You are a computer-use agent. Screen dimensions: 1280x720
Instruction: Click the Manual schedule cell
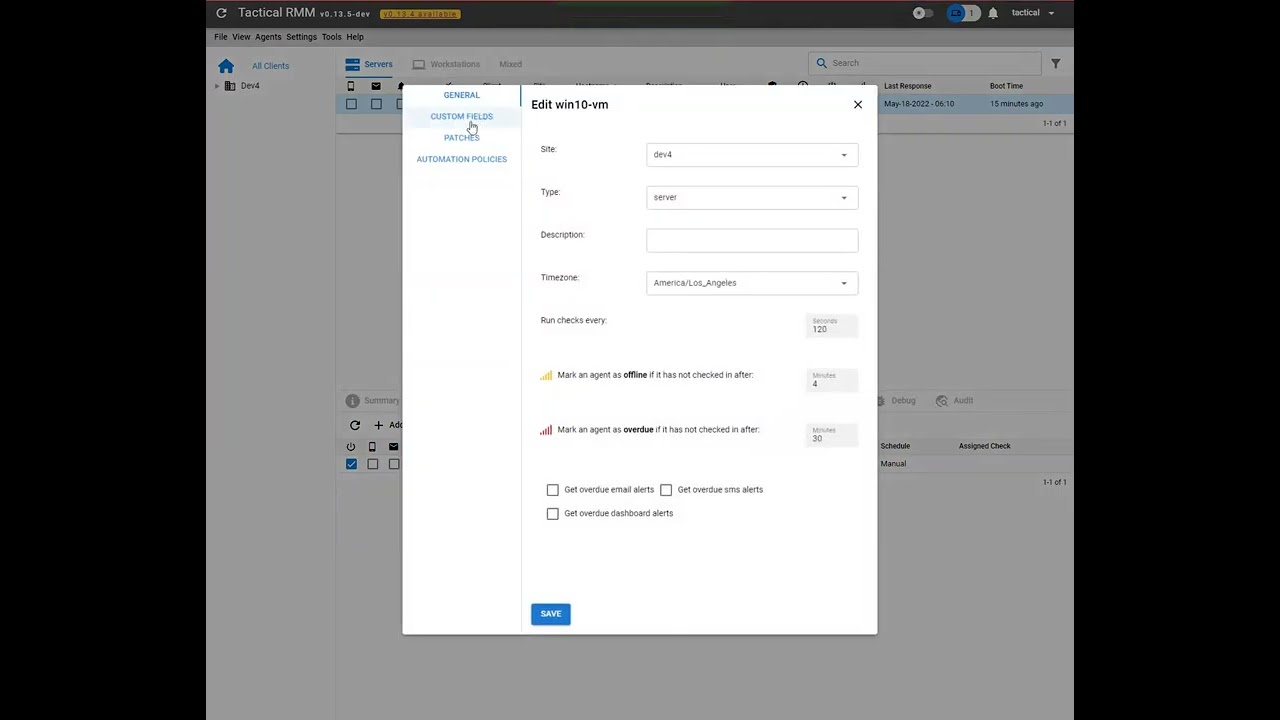click(x=893, y=464)
